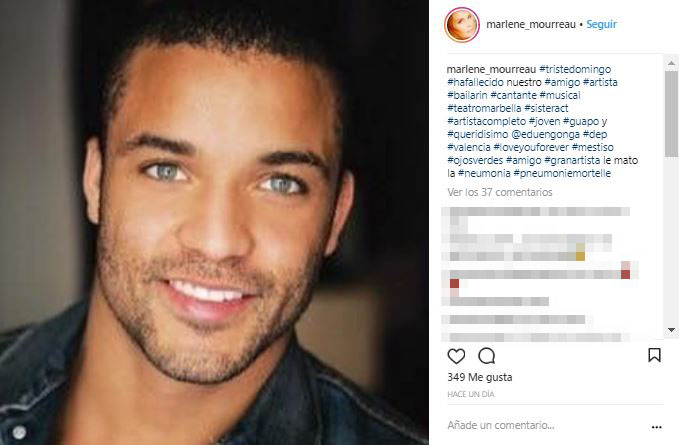Visit the @eduengonga mention
679x445 pixels.
tap(545, 134)
